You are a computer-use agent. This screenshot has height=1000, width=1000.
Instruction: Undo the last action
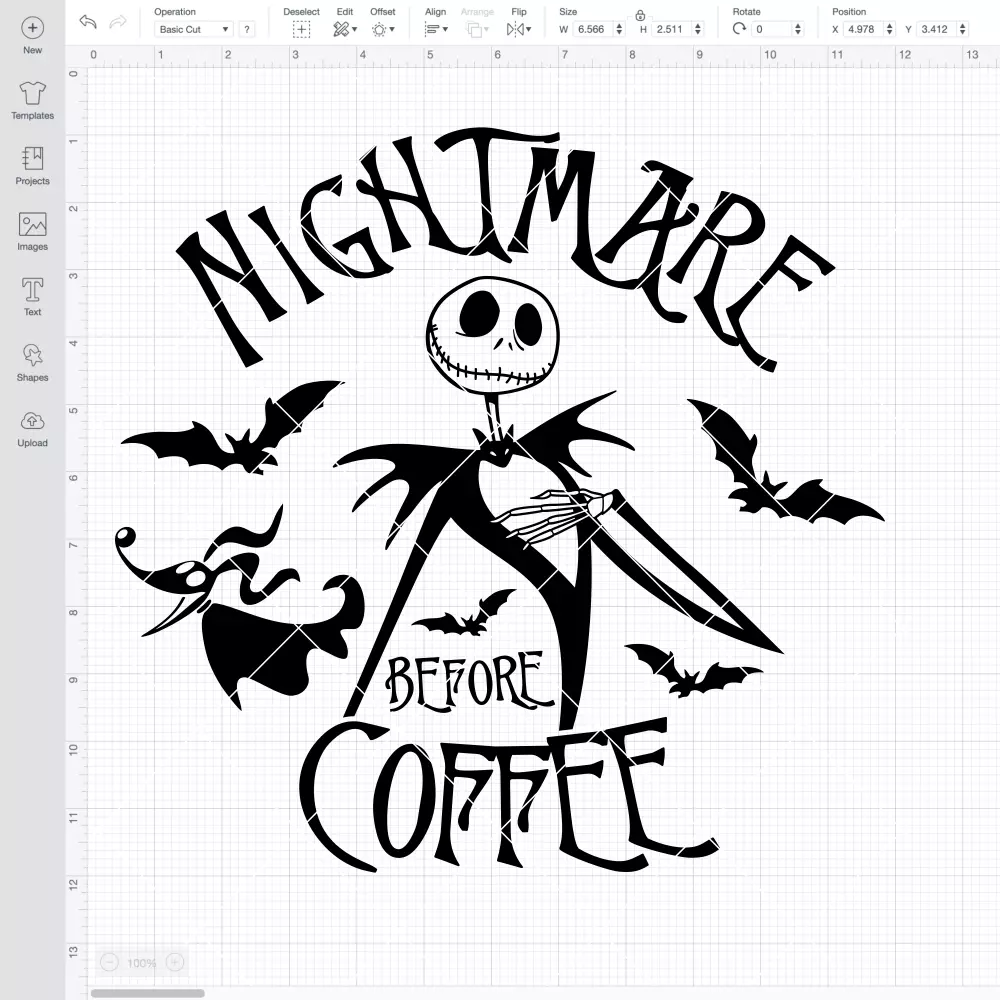(88, 22)
